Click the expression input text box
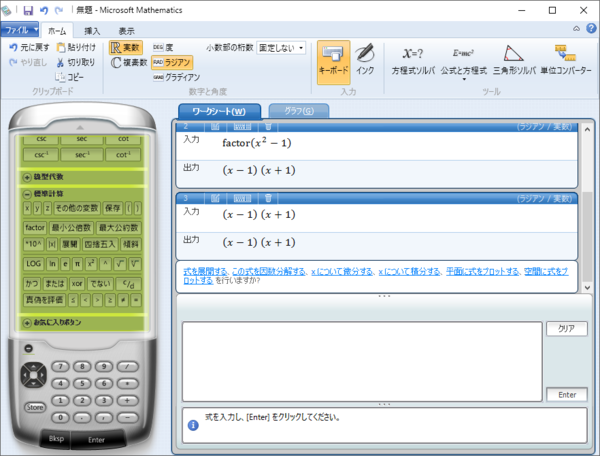The image size is (600, 456). point(362,362)
